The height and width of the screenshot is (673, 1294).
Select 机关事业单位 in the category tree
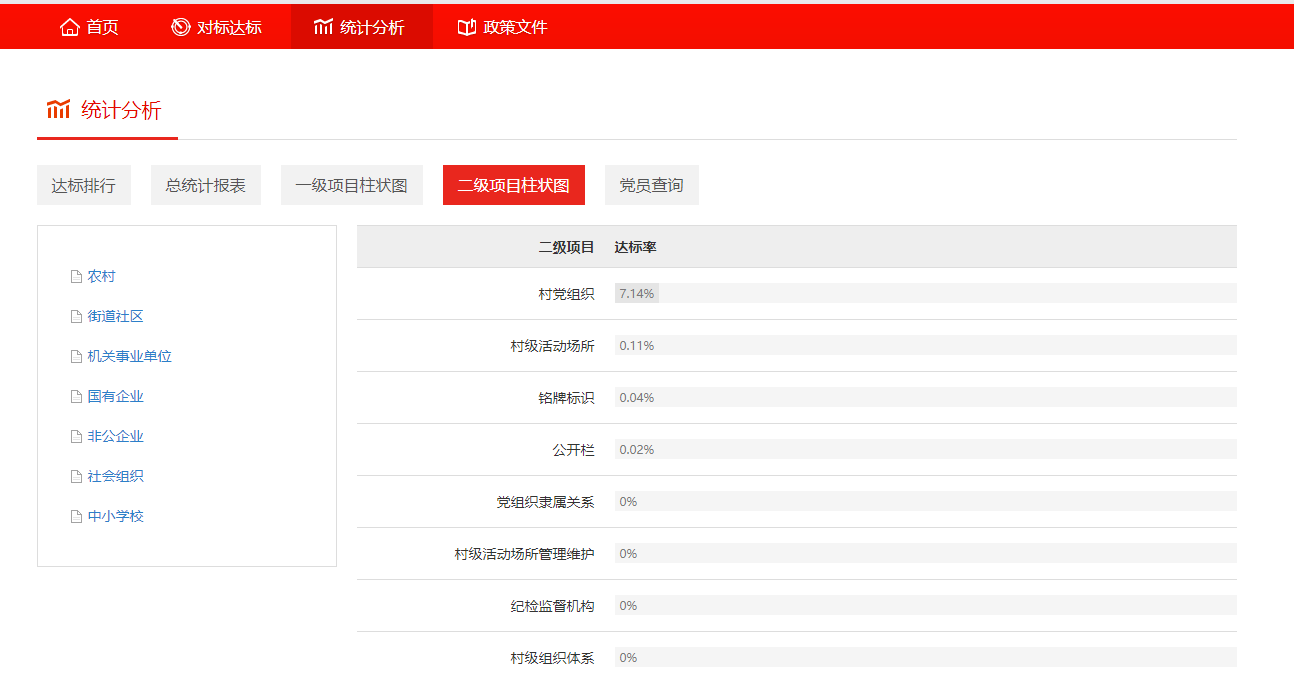130,357
